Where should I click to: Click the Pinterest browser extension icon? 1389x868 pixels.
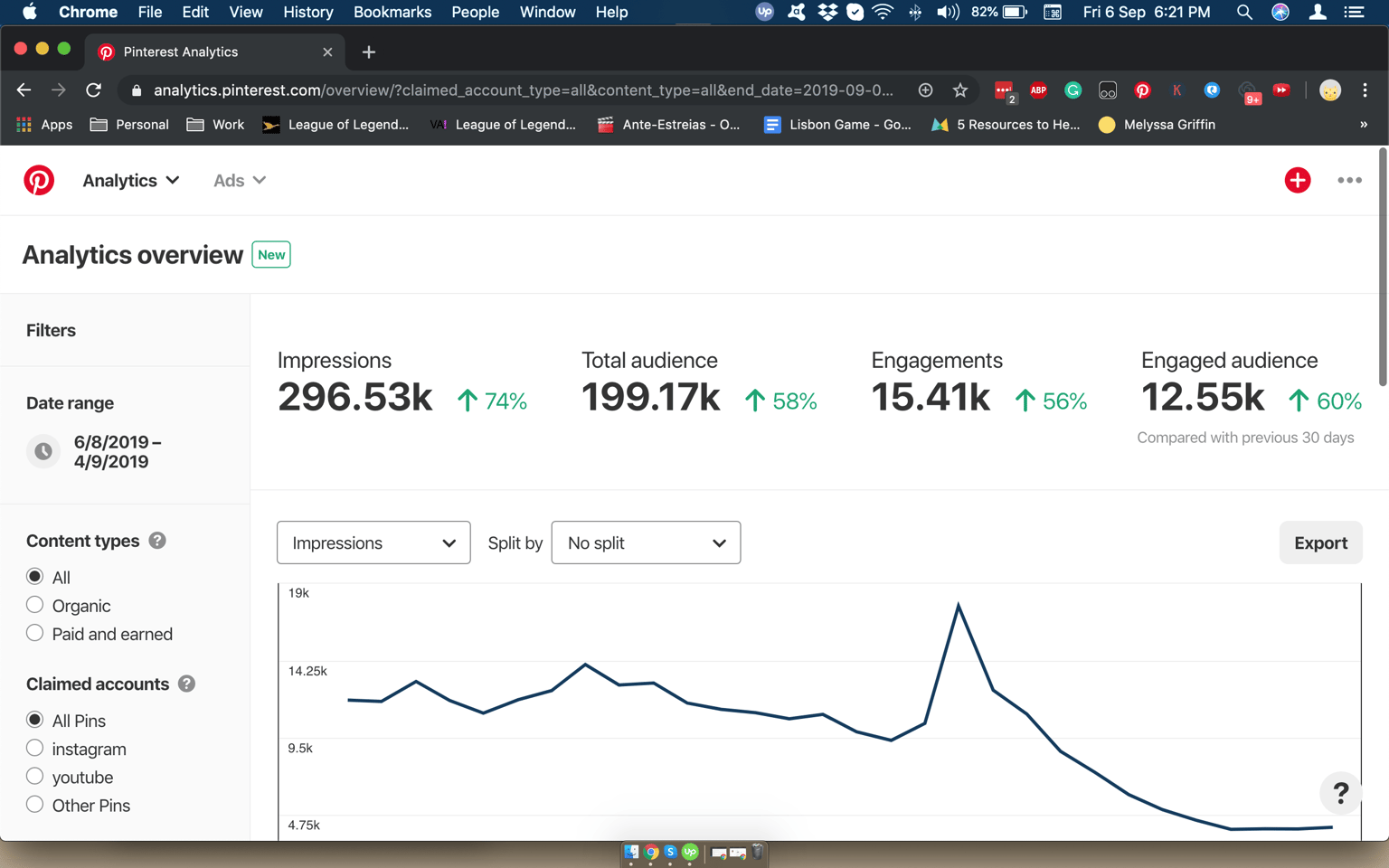pos(1142,90)
